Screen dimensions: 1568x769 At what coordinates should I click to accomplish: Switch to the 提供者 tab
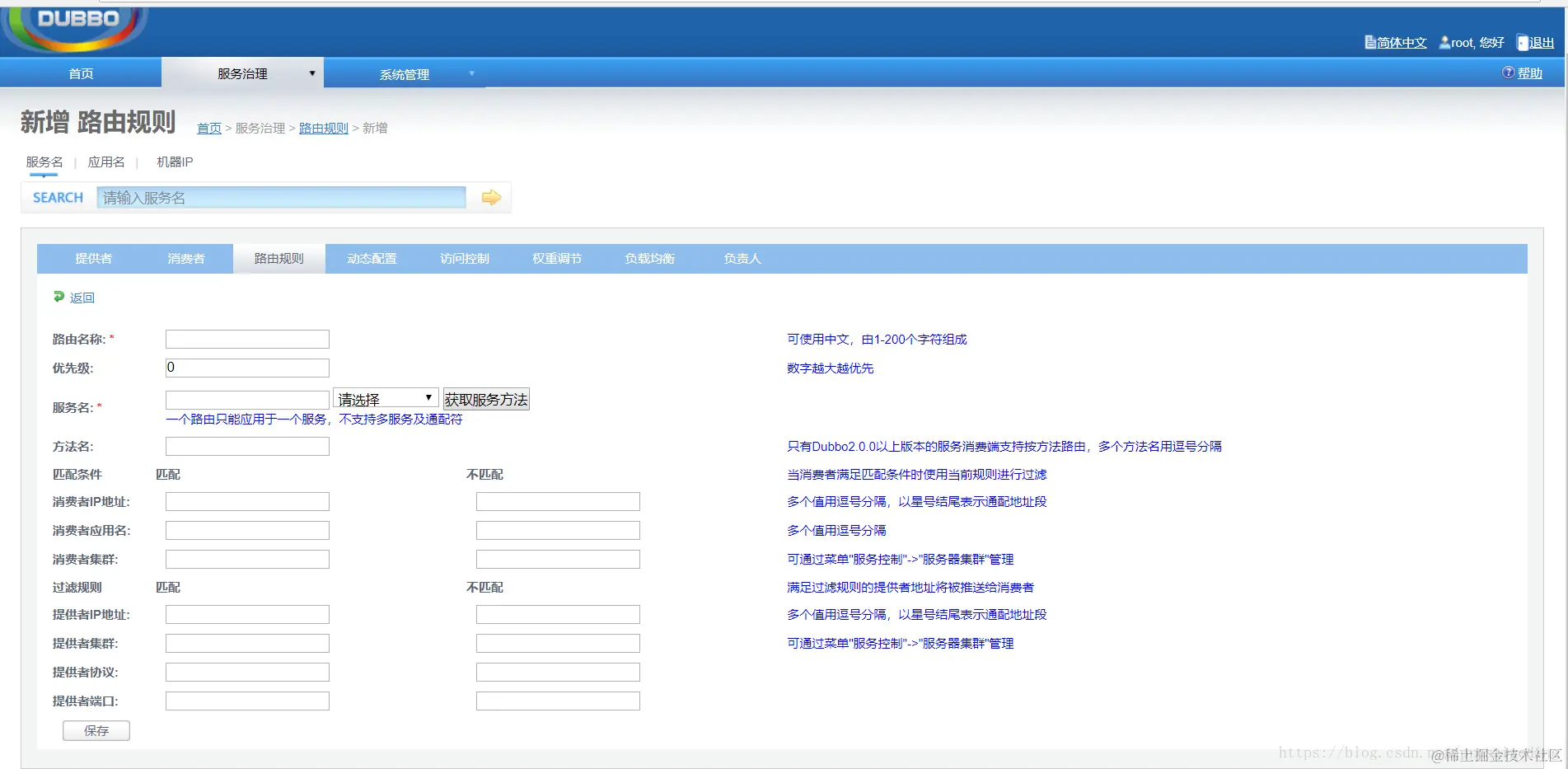pyautogui.click(x=93, y=259)
